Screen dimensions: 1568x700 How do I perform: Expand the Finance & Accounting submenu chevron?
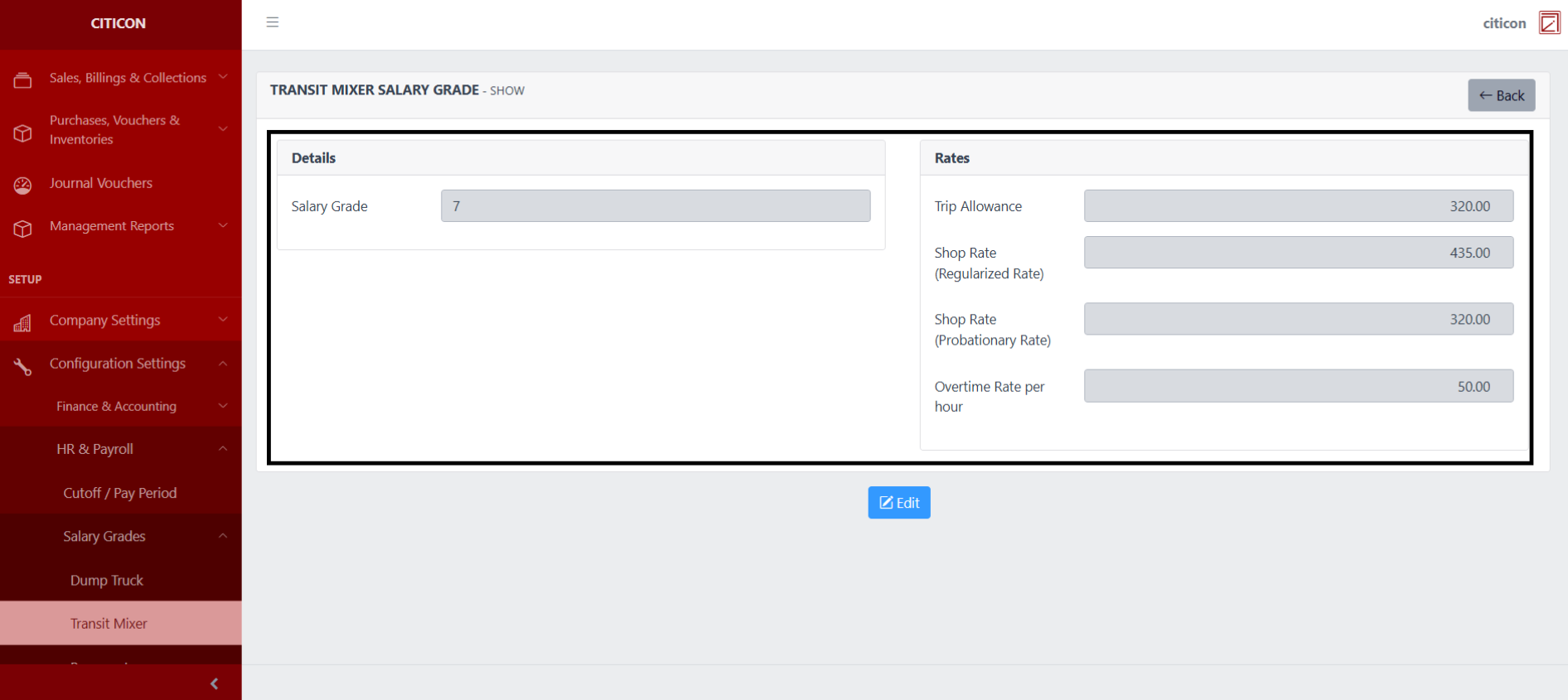coord(223,406)
